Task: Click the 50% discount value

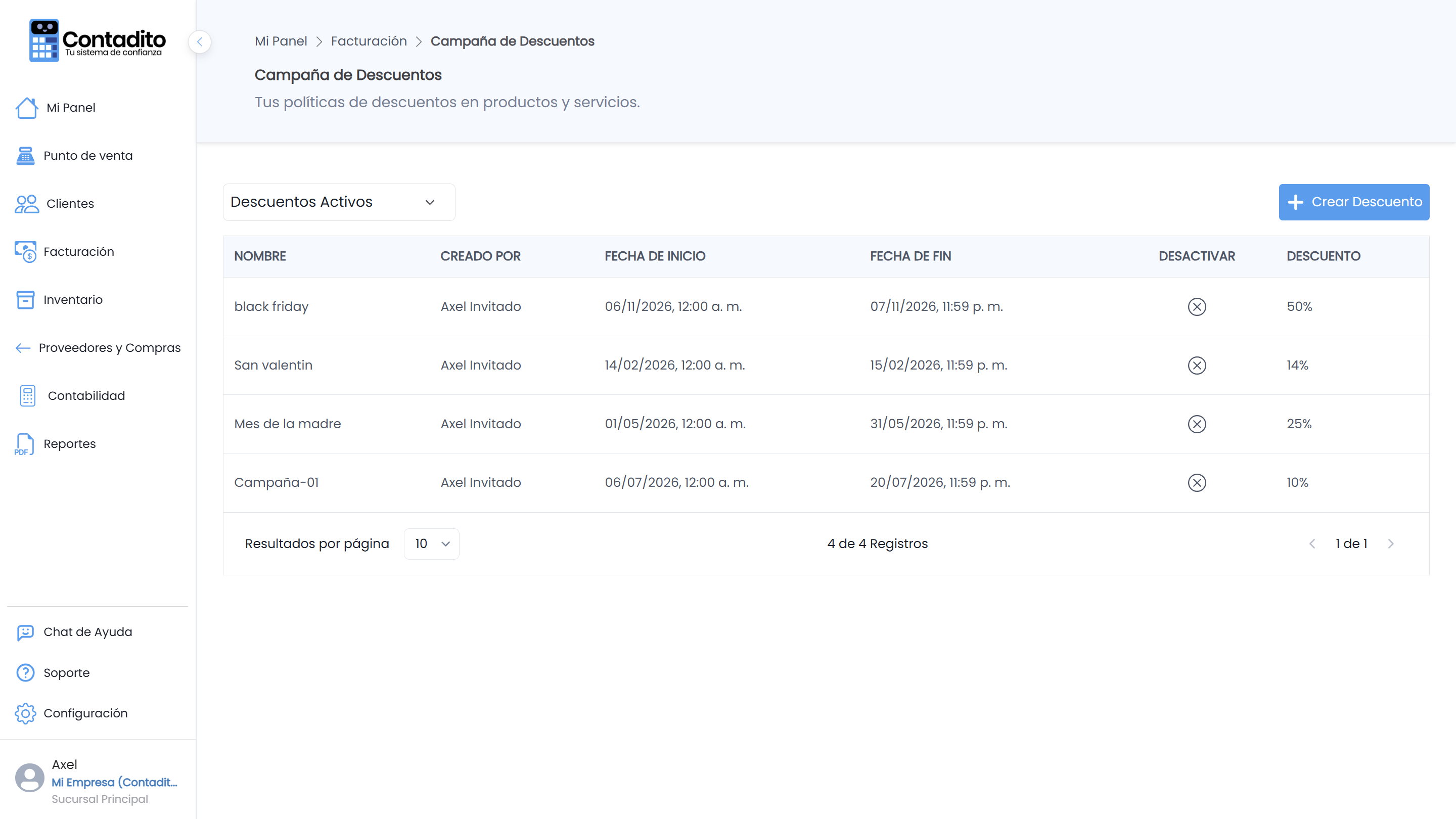Action: coord(1299,307)
